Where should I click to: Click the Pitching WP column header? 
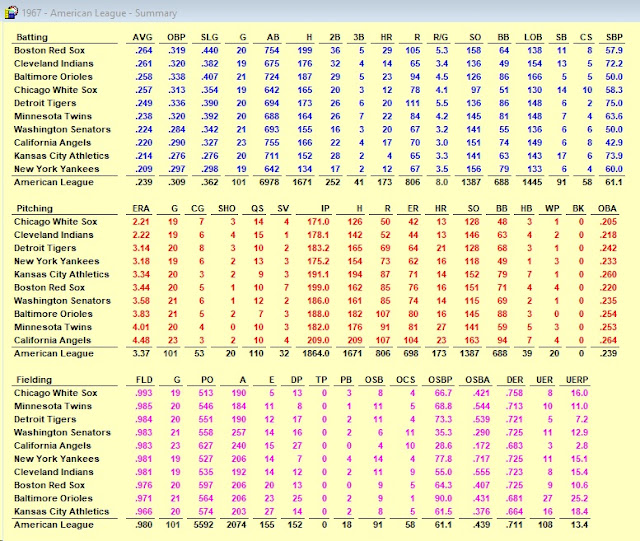coord(552,208)
